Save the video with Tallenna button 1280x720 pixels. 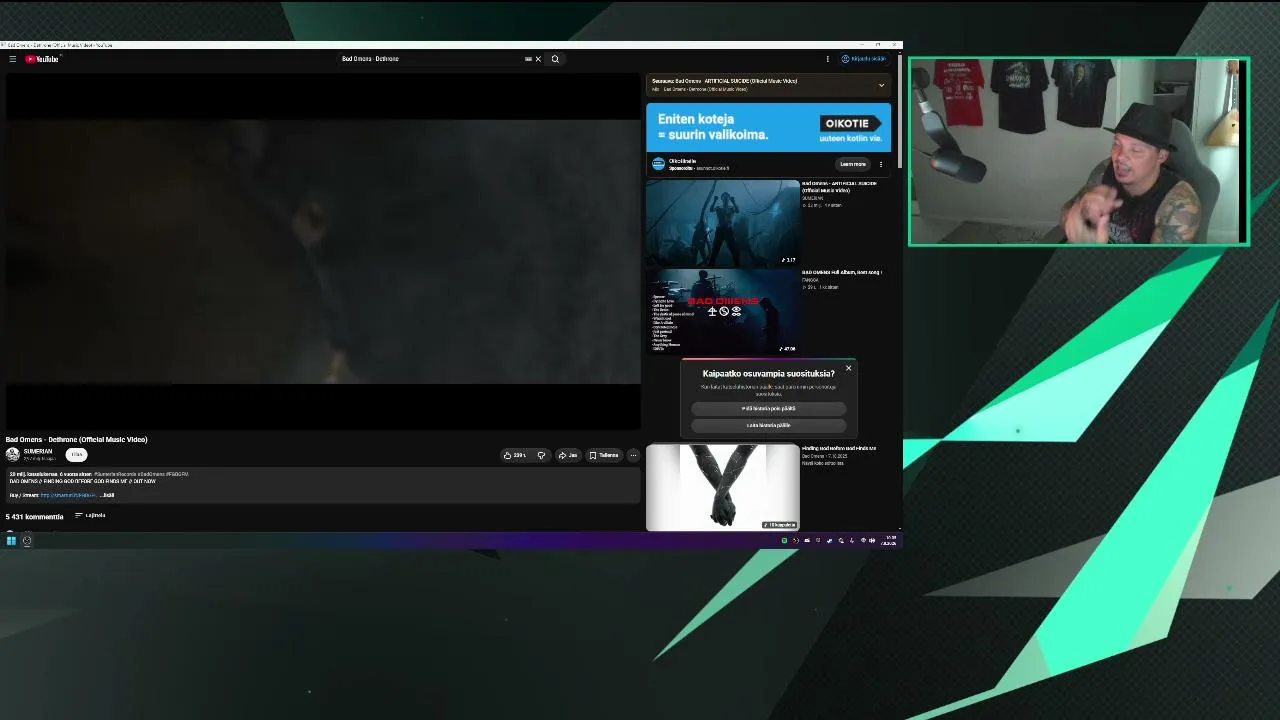pos(604,455)
